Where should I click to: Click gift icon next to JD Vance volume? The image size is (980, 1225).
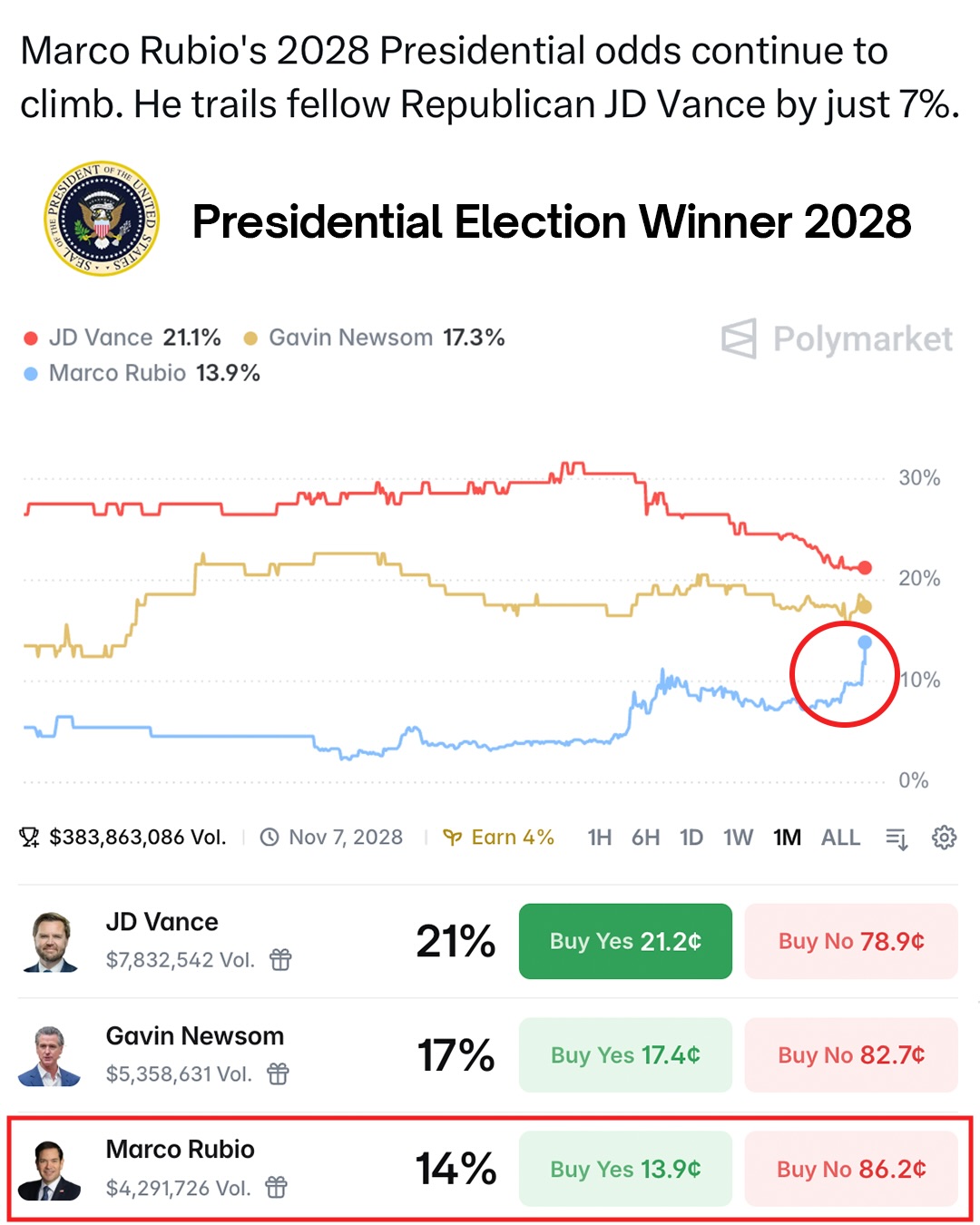(280, 959)
